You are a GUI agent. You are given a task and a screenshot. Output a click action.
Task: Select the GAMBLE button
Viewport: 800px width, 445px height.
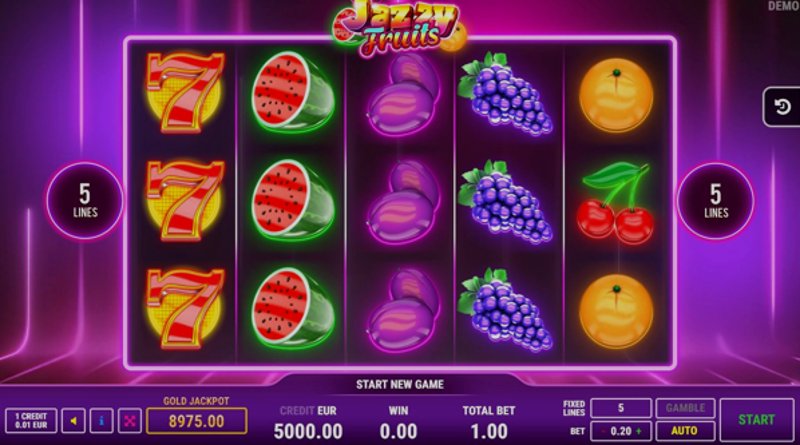685,408
